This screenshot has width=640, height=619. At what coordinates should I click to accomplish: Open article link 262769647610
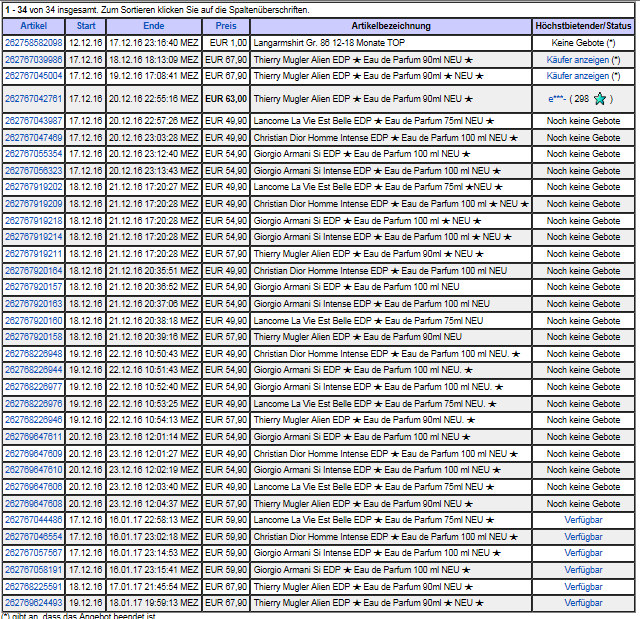click(x=33, y=470)
